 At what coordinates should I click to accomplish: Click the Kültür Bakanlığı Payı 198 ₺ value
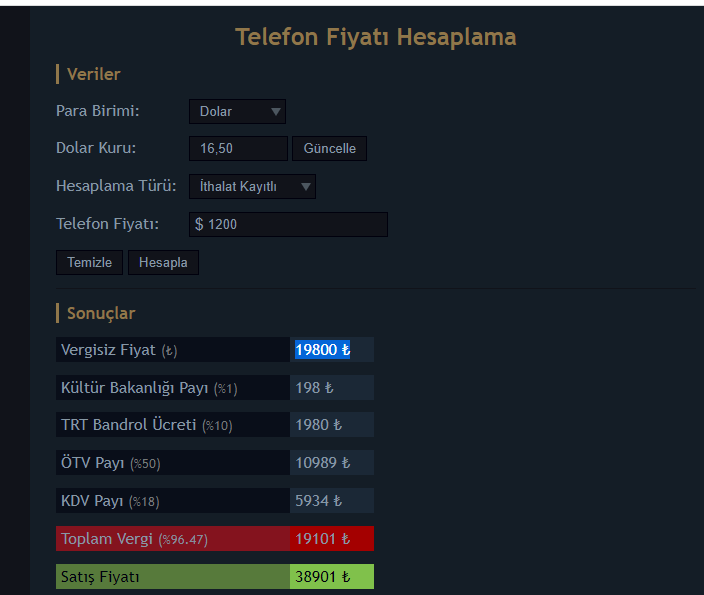(x=314, y=388)
